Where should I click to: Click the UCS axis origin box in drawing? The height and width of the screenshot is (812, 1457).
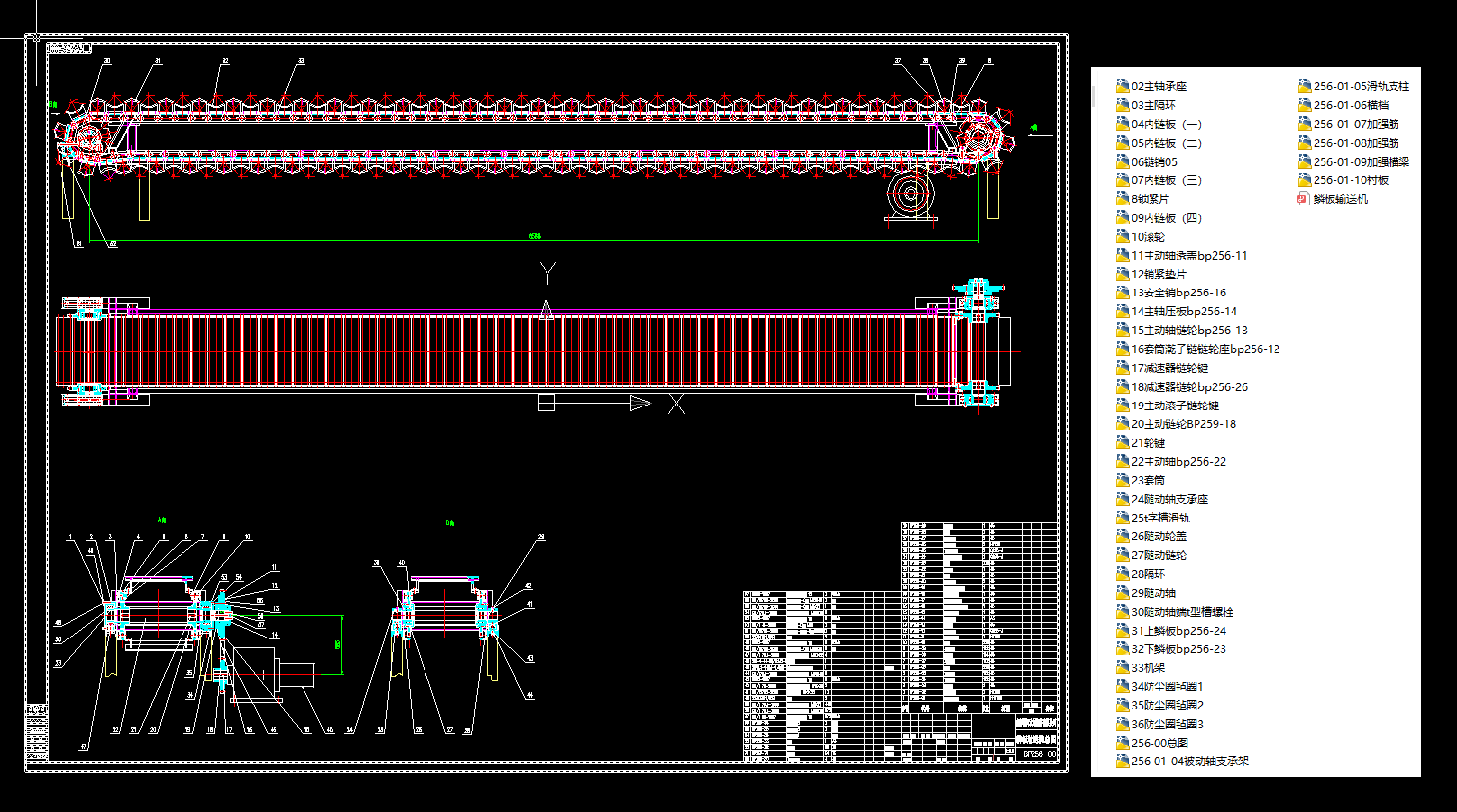[x=546, y=403]
